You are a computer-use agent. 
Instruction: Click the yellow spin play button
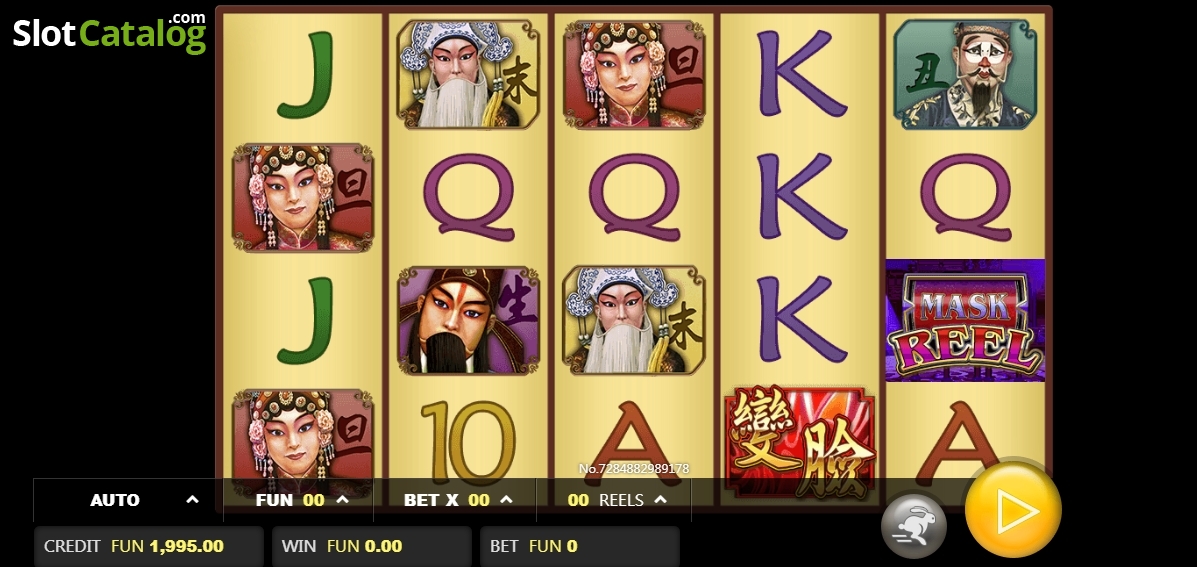click(1013, 509)
